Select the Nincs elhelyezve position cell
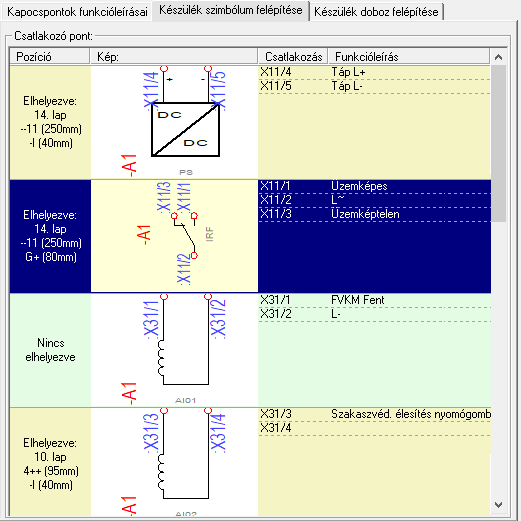Image resolution: width=521 pixels, height=521 pixels. pyautogui.click(x=50, y=350)
